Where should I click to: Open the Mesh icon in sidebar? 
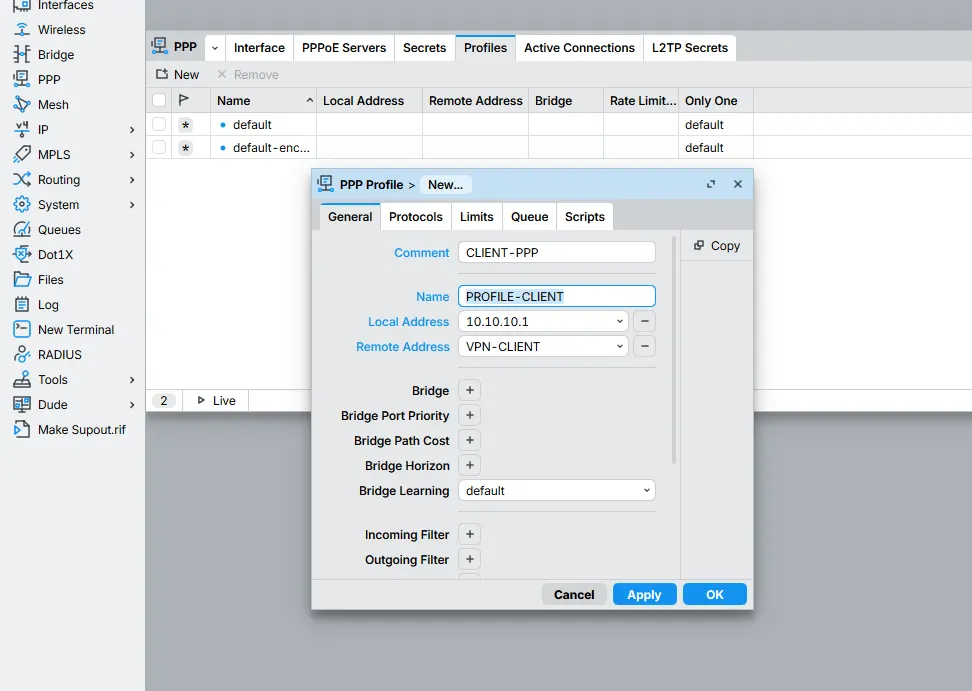tap(21, 105)
